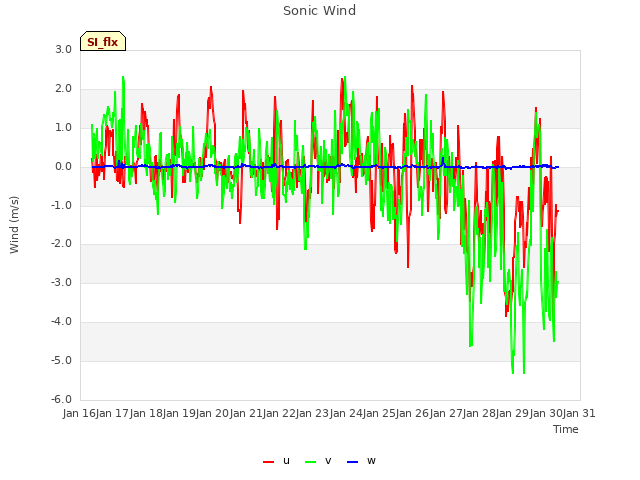Click the Sonic Wind chart title

coord(320,11)
